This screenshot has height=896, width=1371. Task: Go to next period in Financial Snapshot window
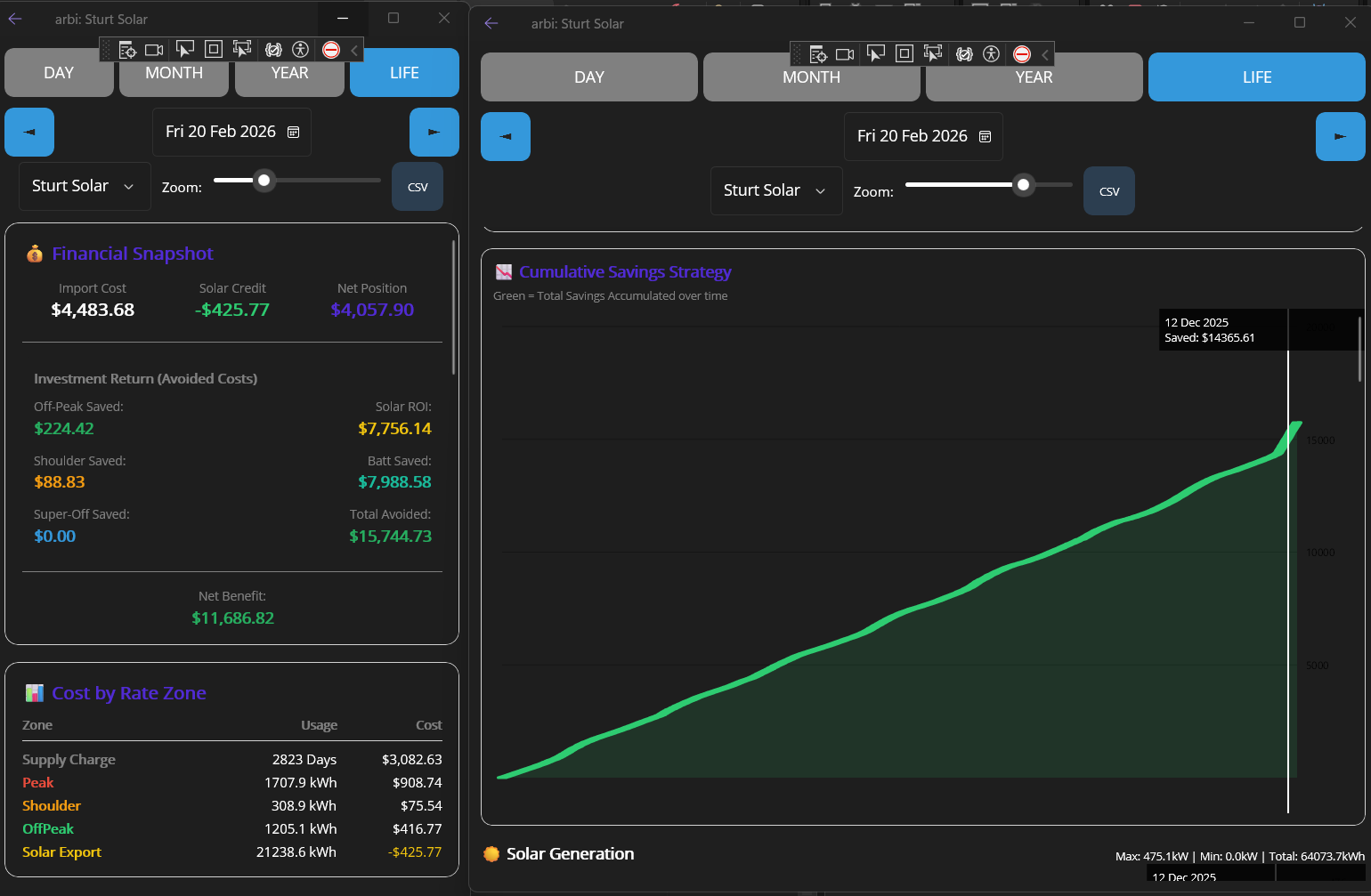[434, 132]
